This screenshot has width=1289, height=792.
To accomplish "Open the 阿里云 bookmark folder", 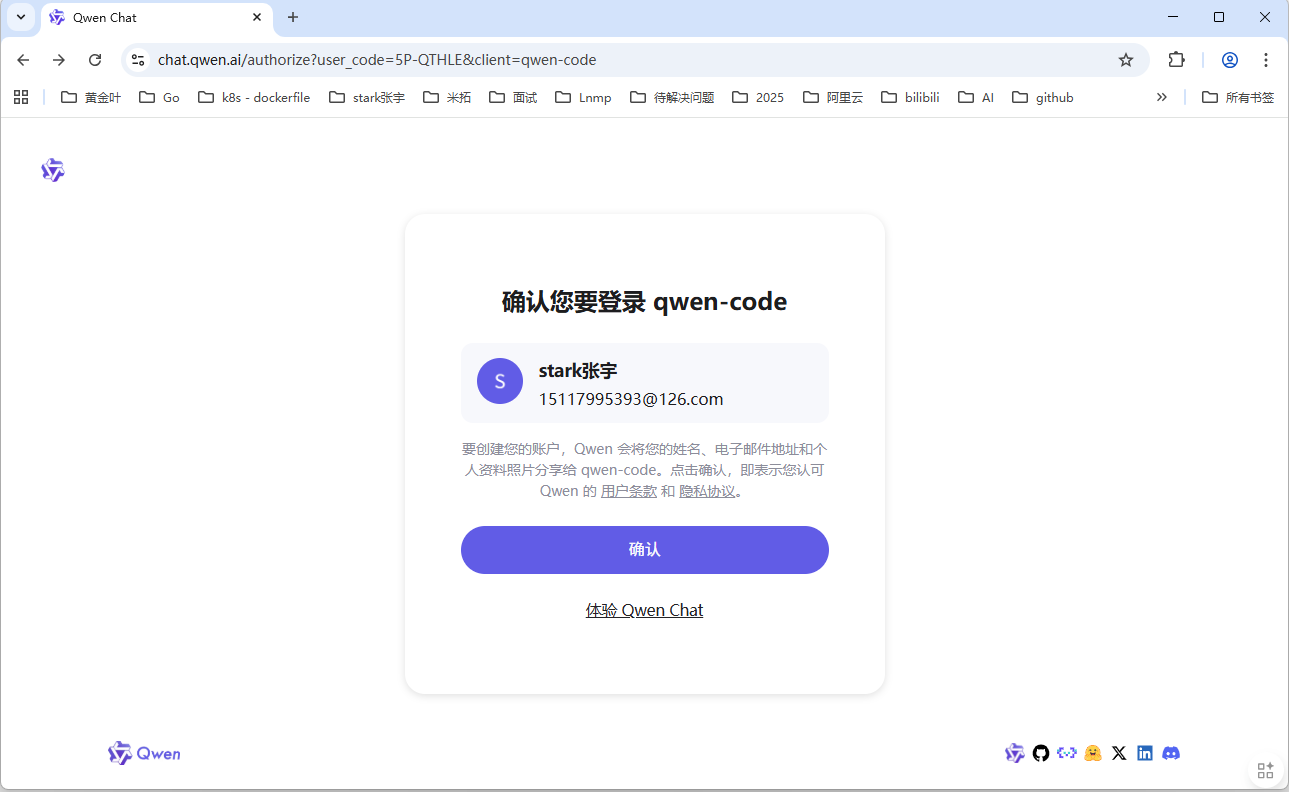I will point(833,97).
